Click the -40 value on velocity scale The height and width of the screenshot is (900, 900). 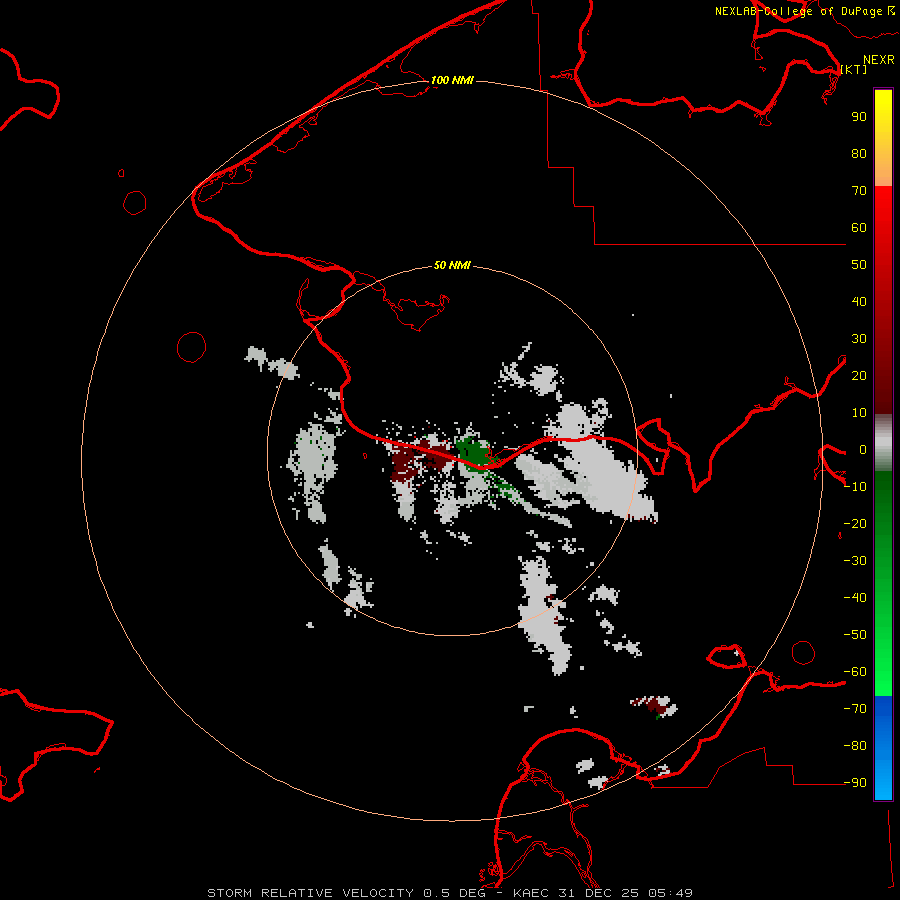[855, 598]
